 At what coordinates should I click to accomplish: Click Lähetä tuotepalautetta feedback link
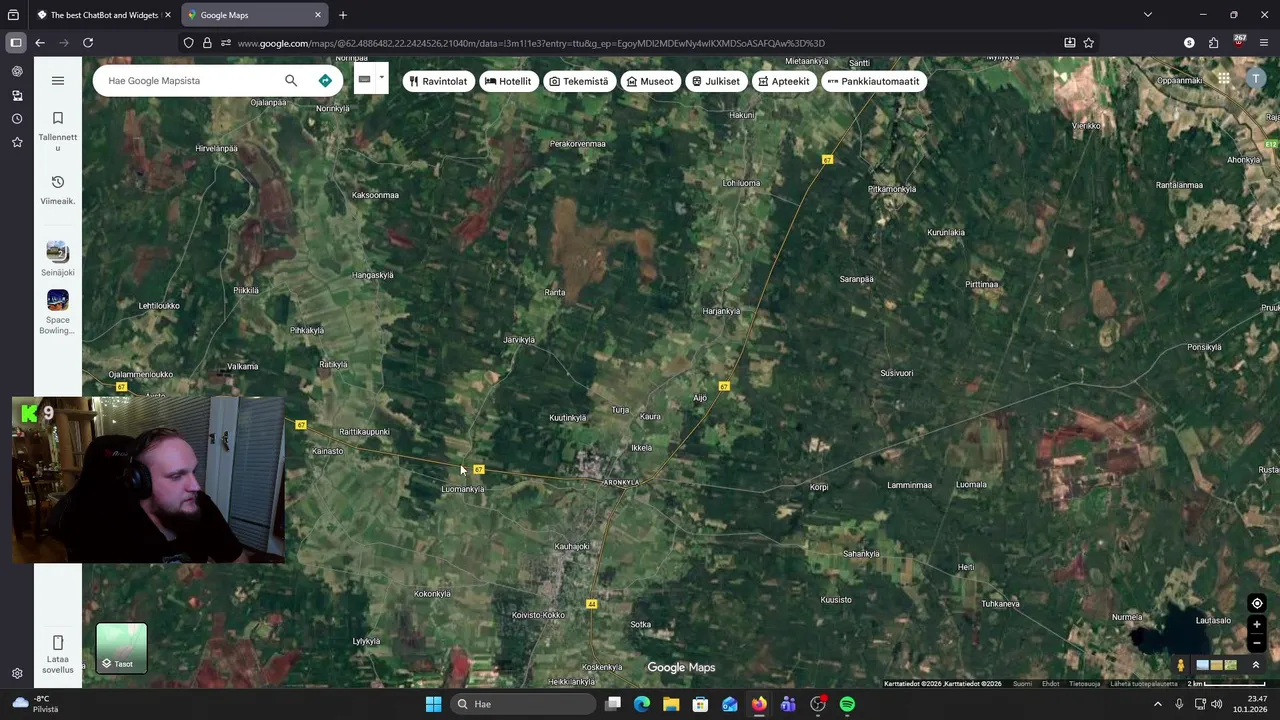point(1144,684)
